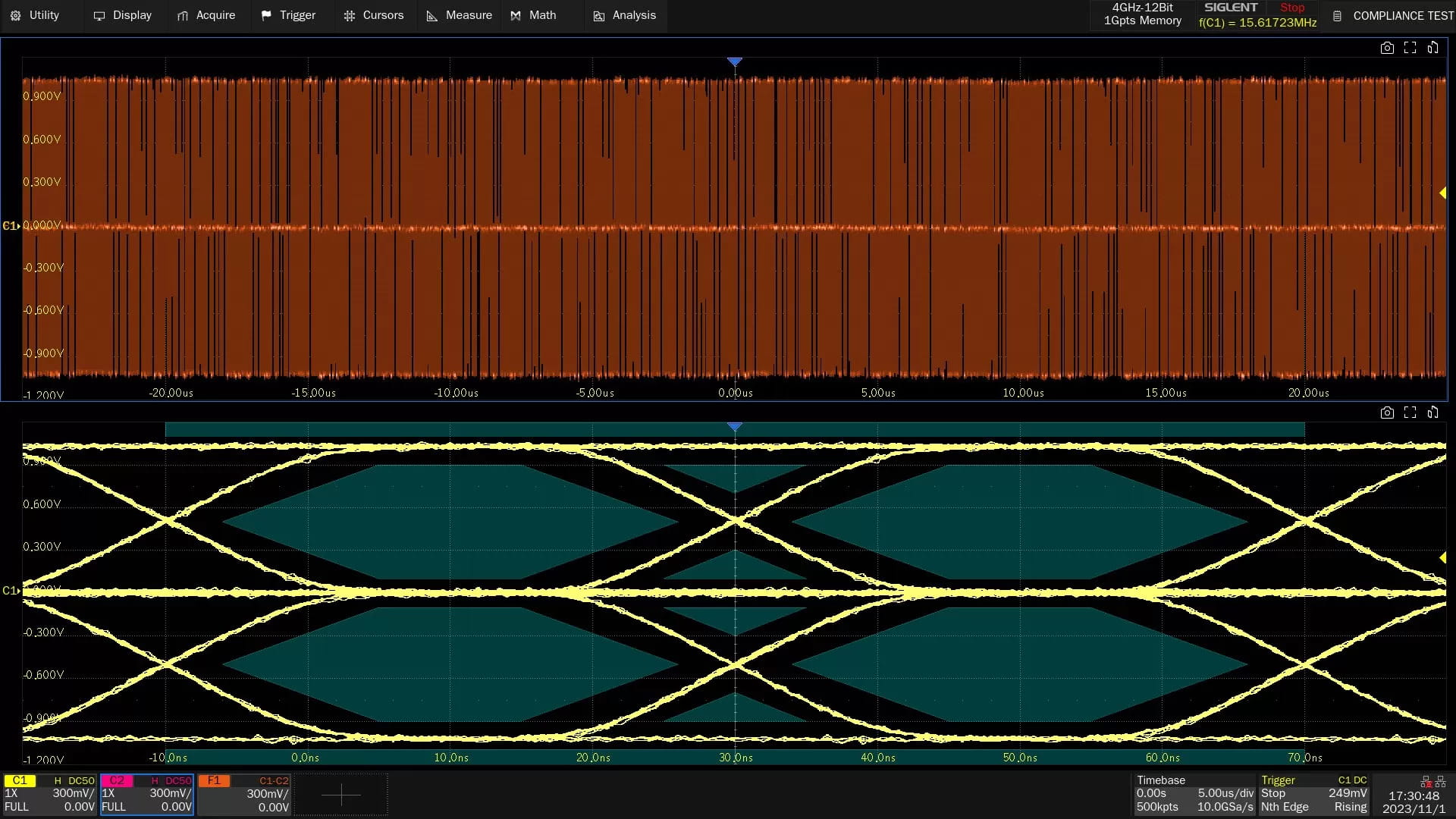Click screenshot camera icon in eye diagram window
Image resolution: width=1456 pixels, height=819 pixels.
pyautogui.click(x=1387, y=413)
